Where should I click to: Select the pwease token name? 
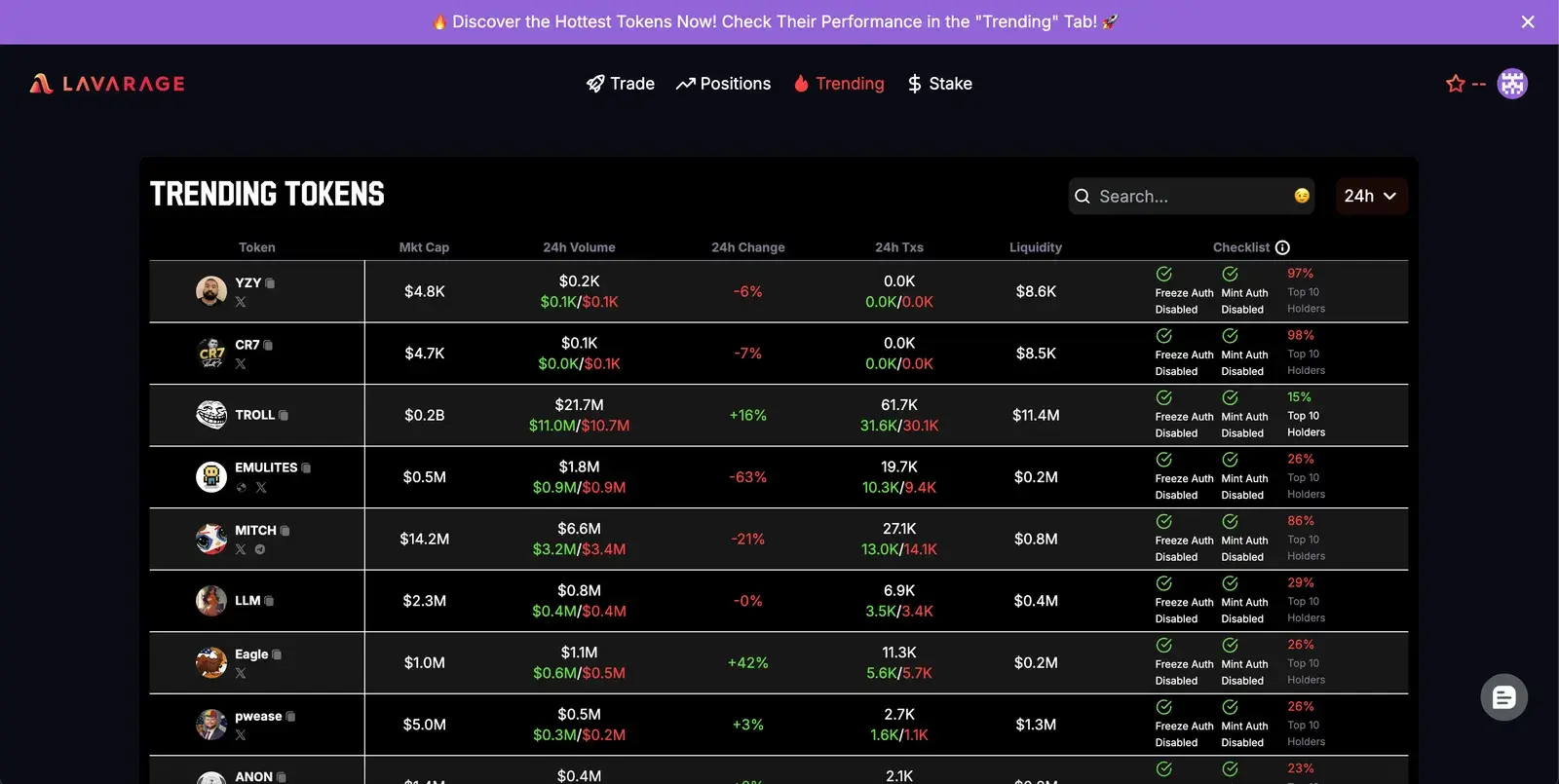258,716
